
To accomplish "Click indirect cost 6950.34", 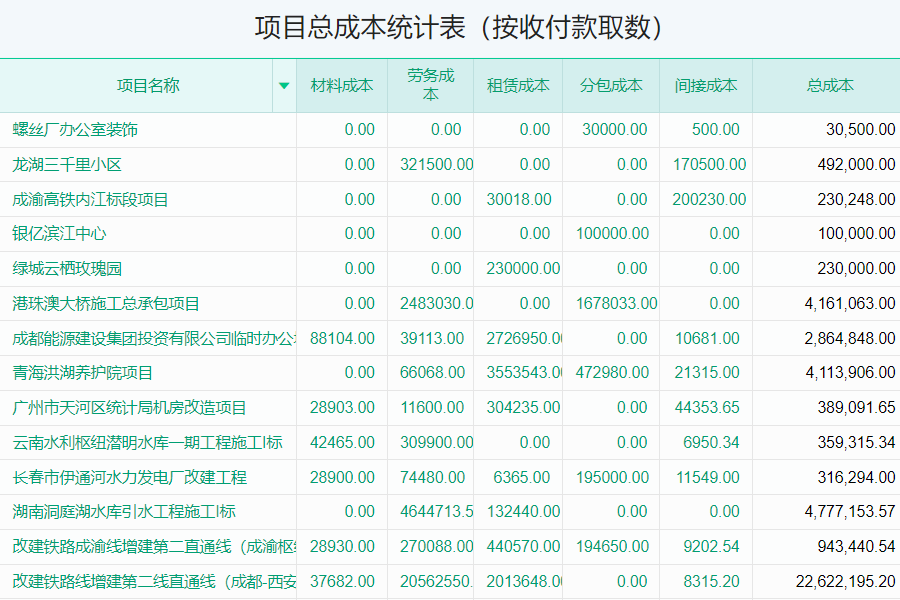I will [x=711, y=443].
